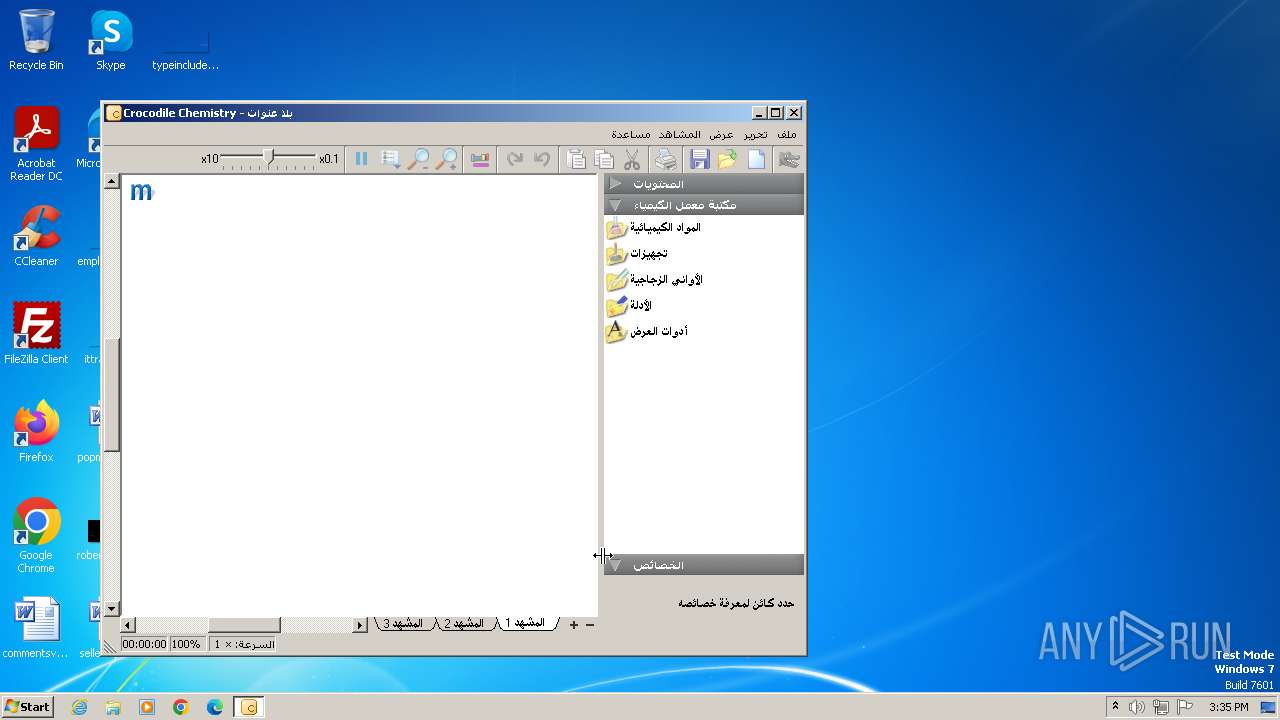Open the الأواني الزجاجية glassware folder

655,280
